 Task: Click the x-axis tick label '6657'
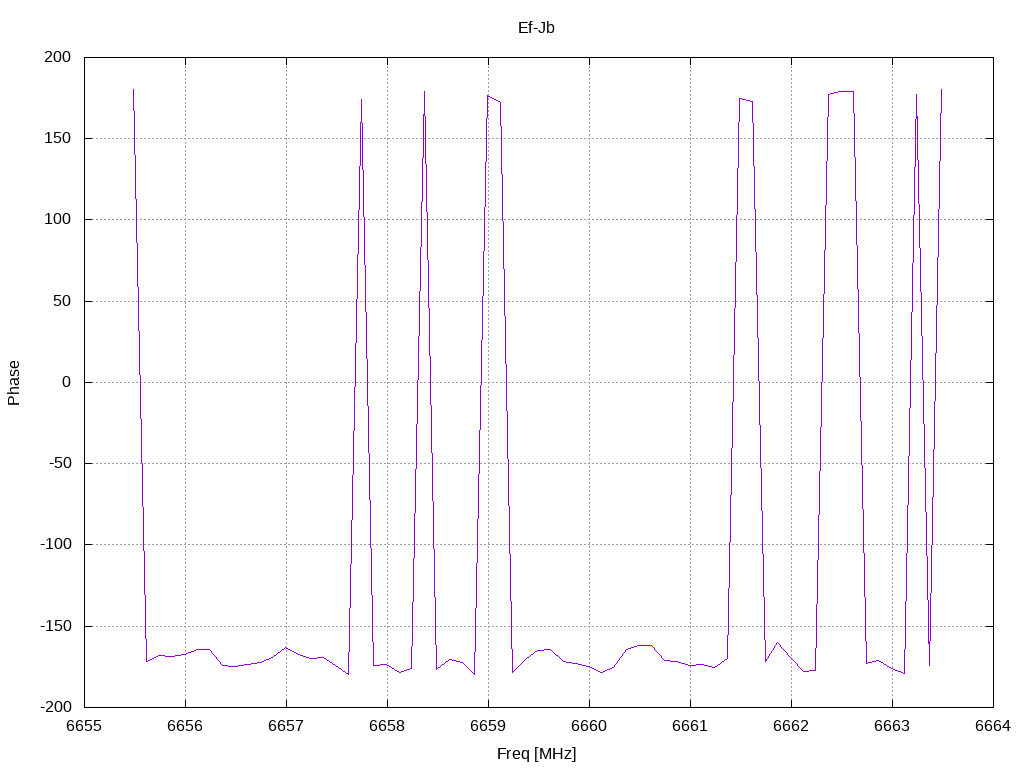(x=286, y=726)
